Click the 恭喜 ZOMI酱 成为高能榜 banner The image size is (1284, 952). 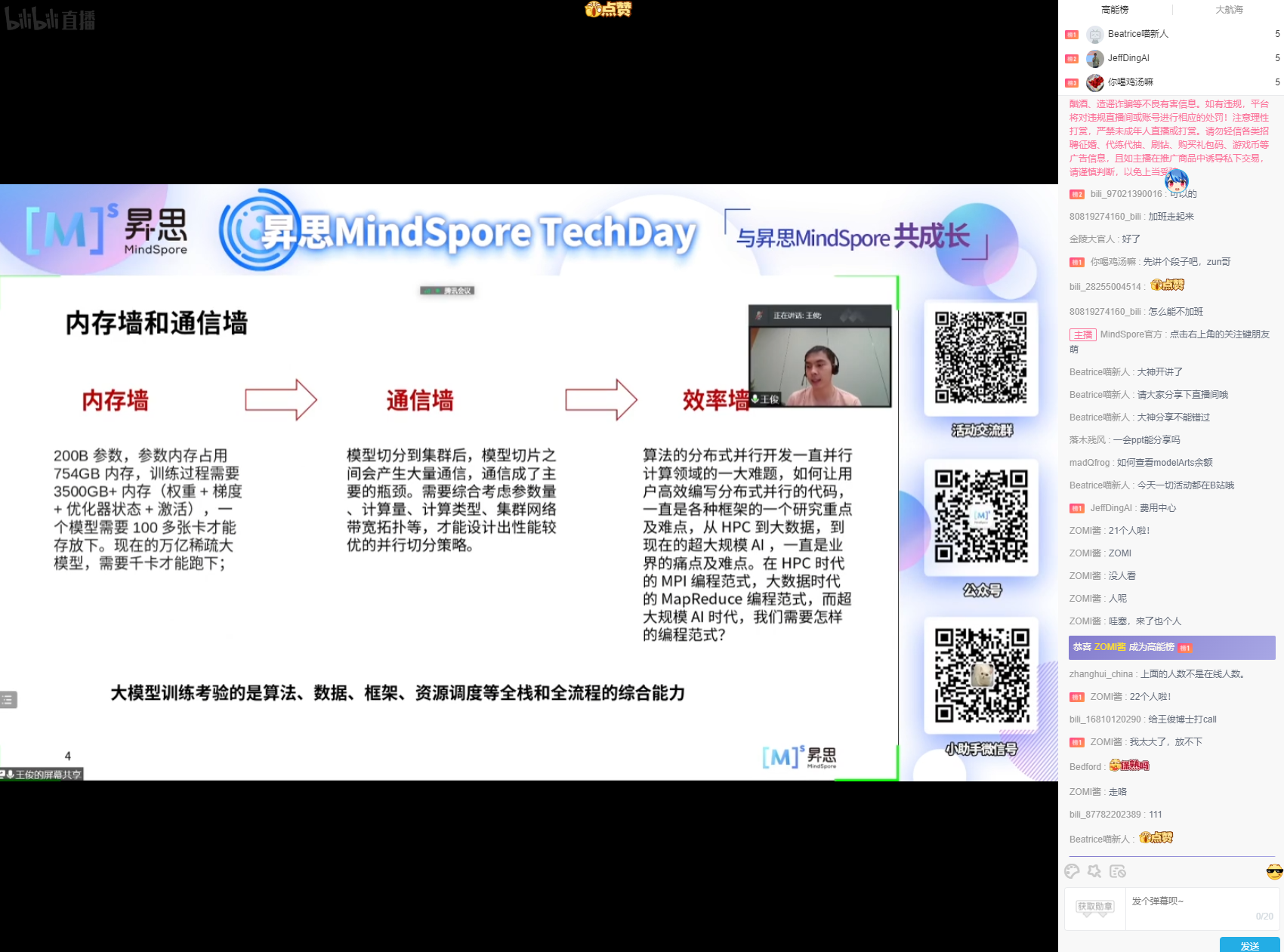point(1172,648)
